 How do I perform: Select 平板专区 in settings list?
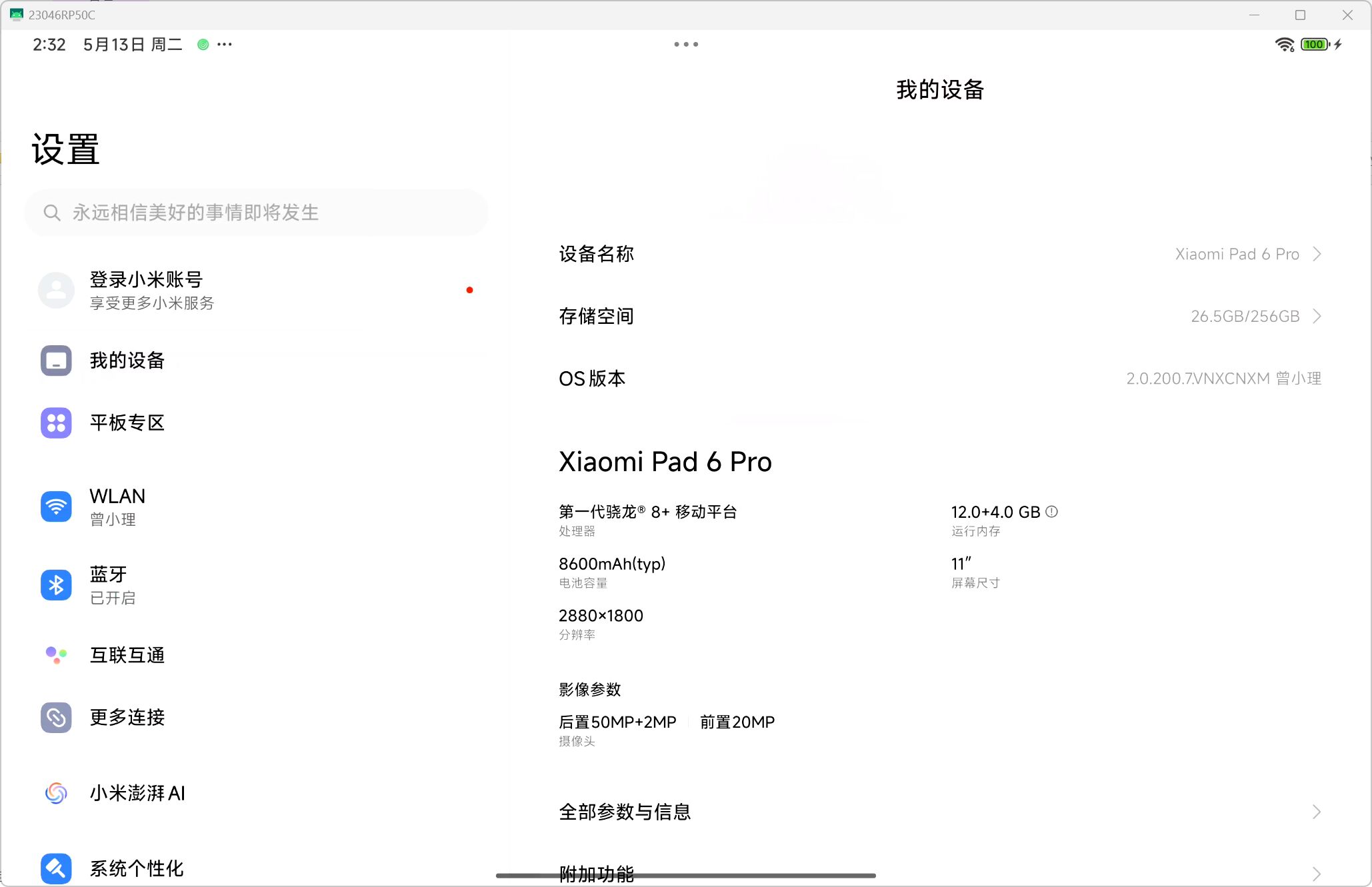[257, 423]
